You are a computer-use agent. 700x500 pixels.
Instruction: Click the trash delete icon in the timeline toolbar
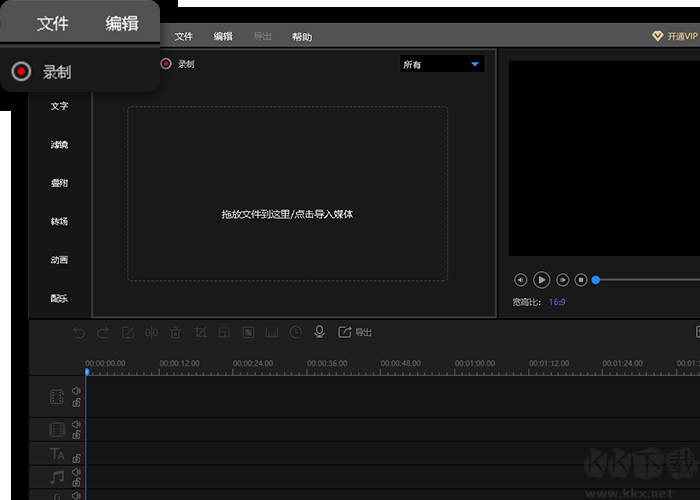click(176, 332)
